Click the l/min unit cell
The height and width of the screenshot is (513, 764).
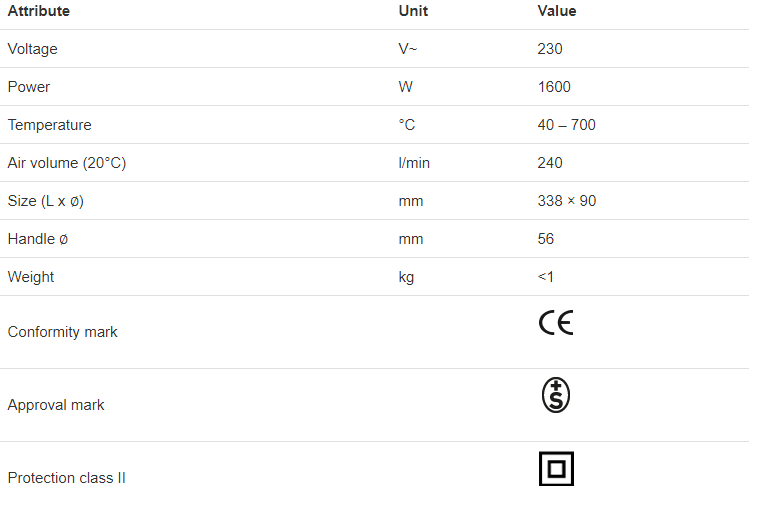click(x=414, y=163)
